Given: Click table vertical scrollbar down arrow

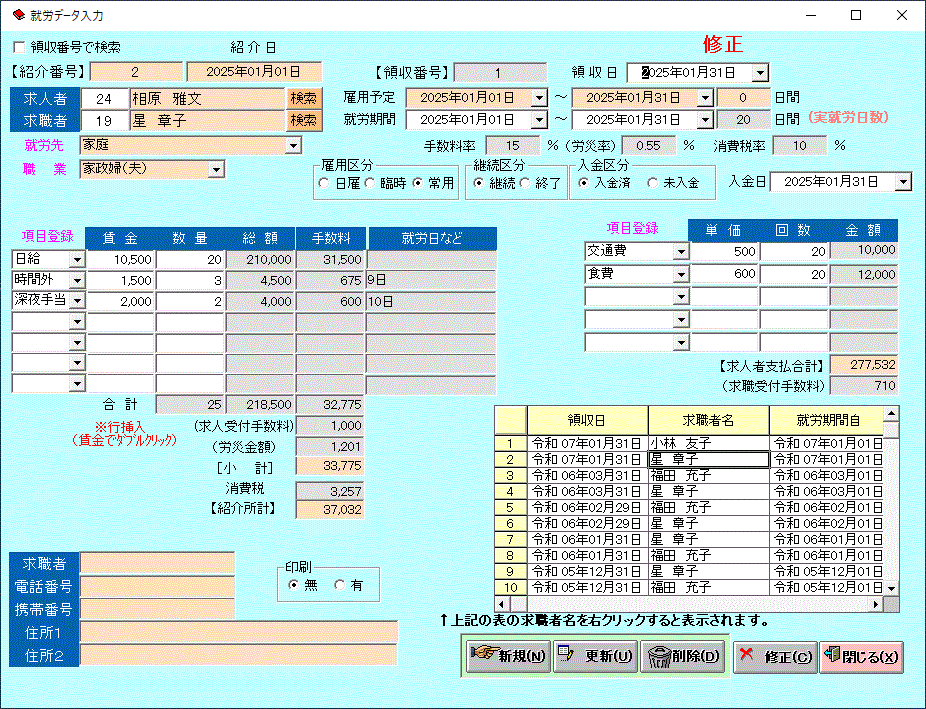Looking at the screenshot, I should pos(891,588).
